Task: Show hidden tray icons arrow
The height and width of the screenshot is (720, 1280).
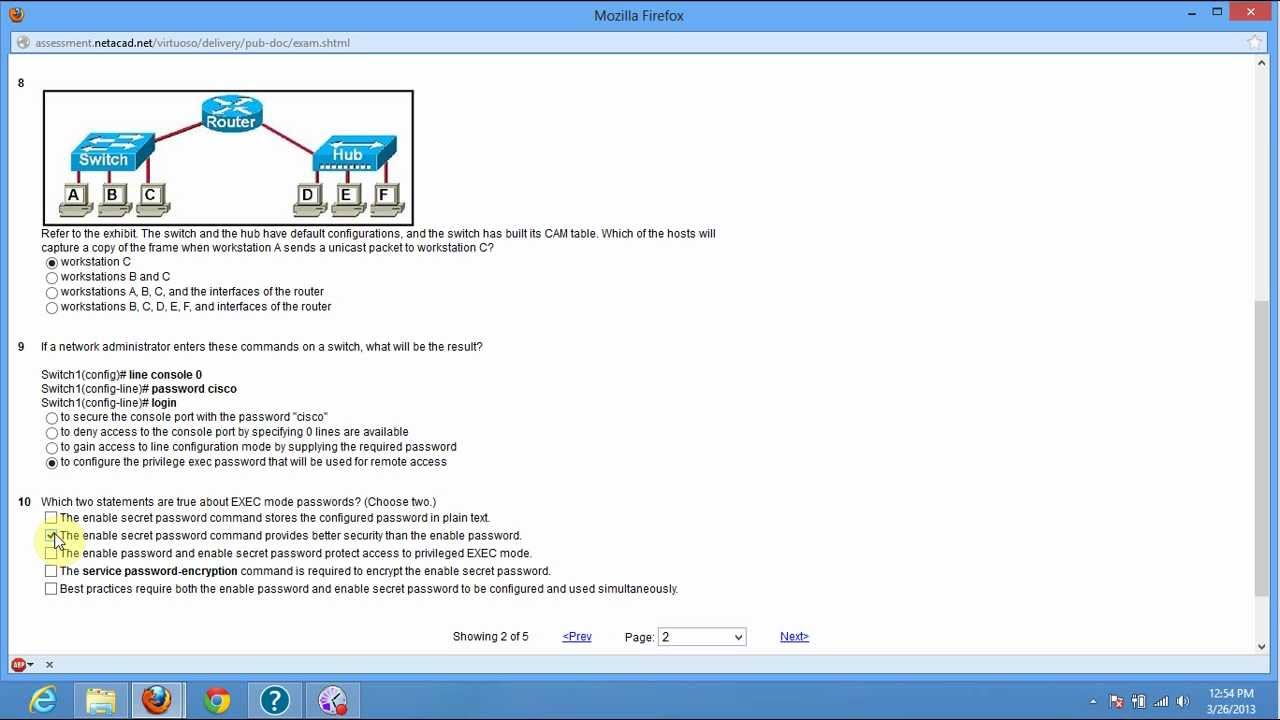Action: (x=1093, y=701)
